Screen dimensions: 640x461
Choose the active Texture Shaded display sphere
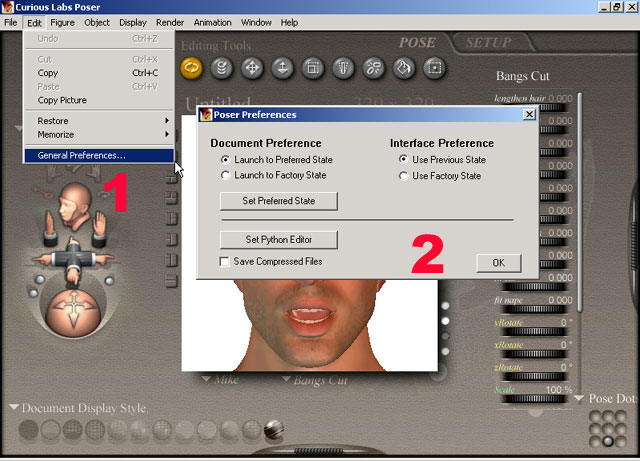274,430
